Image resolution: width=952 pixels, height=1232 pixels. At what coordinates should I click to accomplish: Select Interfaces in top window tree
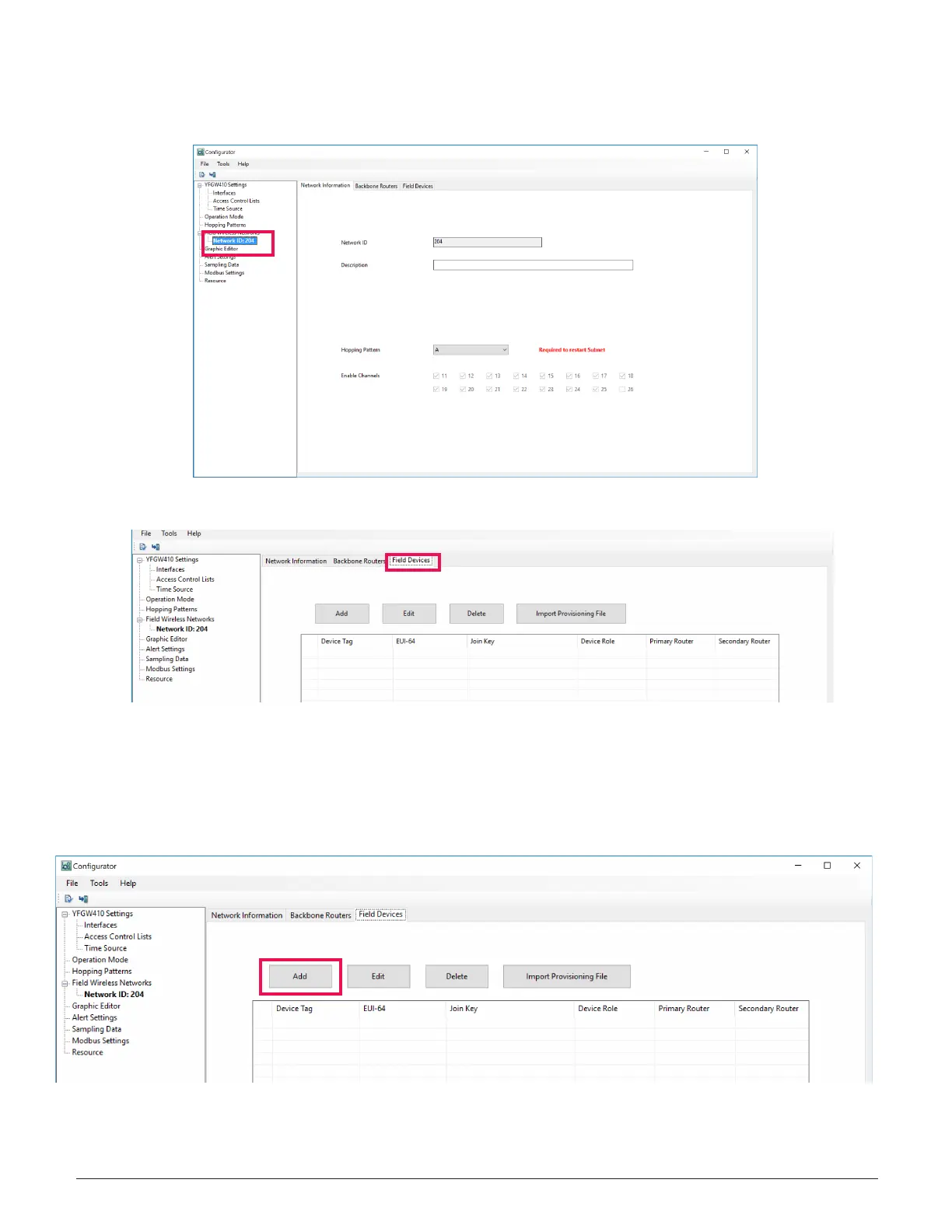[225, 193]
